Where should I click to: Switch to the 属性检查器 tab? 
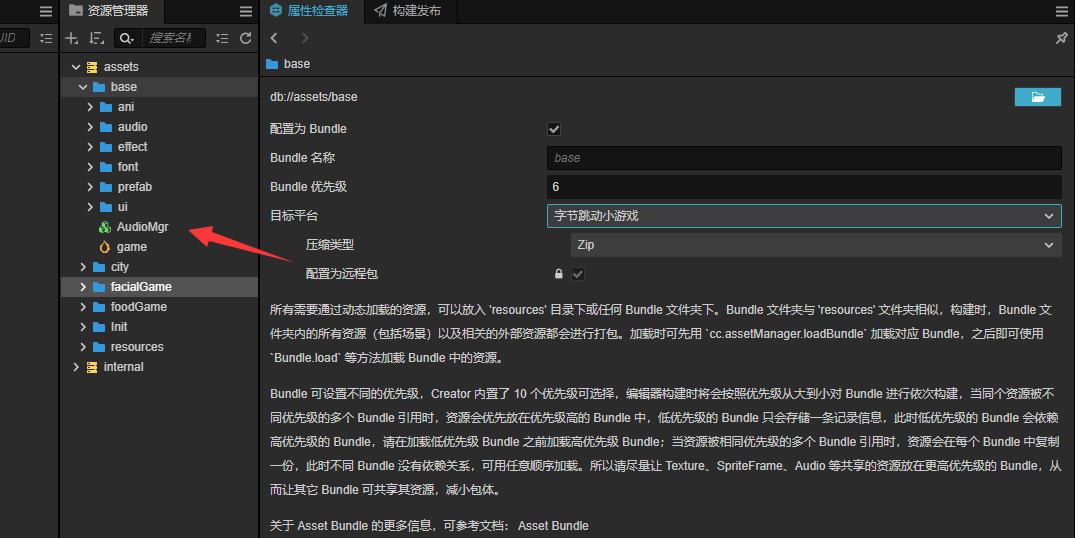tap(310, 11)
